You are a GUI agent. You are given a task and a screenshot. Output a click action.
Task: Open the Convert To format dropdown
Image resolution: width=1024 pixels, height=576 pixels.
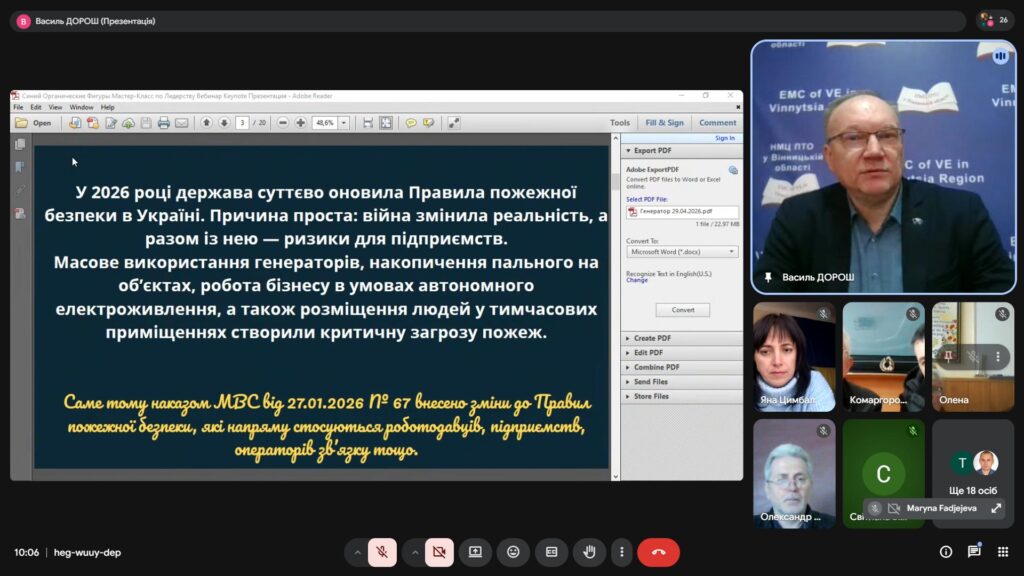[x=682, y=252]
